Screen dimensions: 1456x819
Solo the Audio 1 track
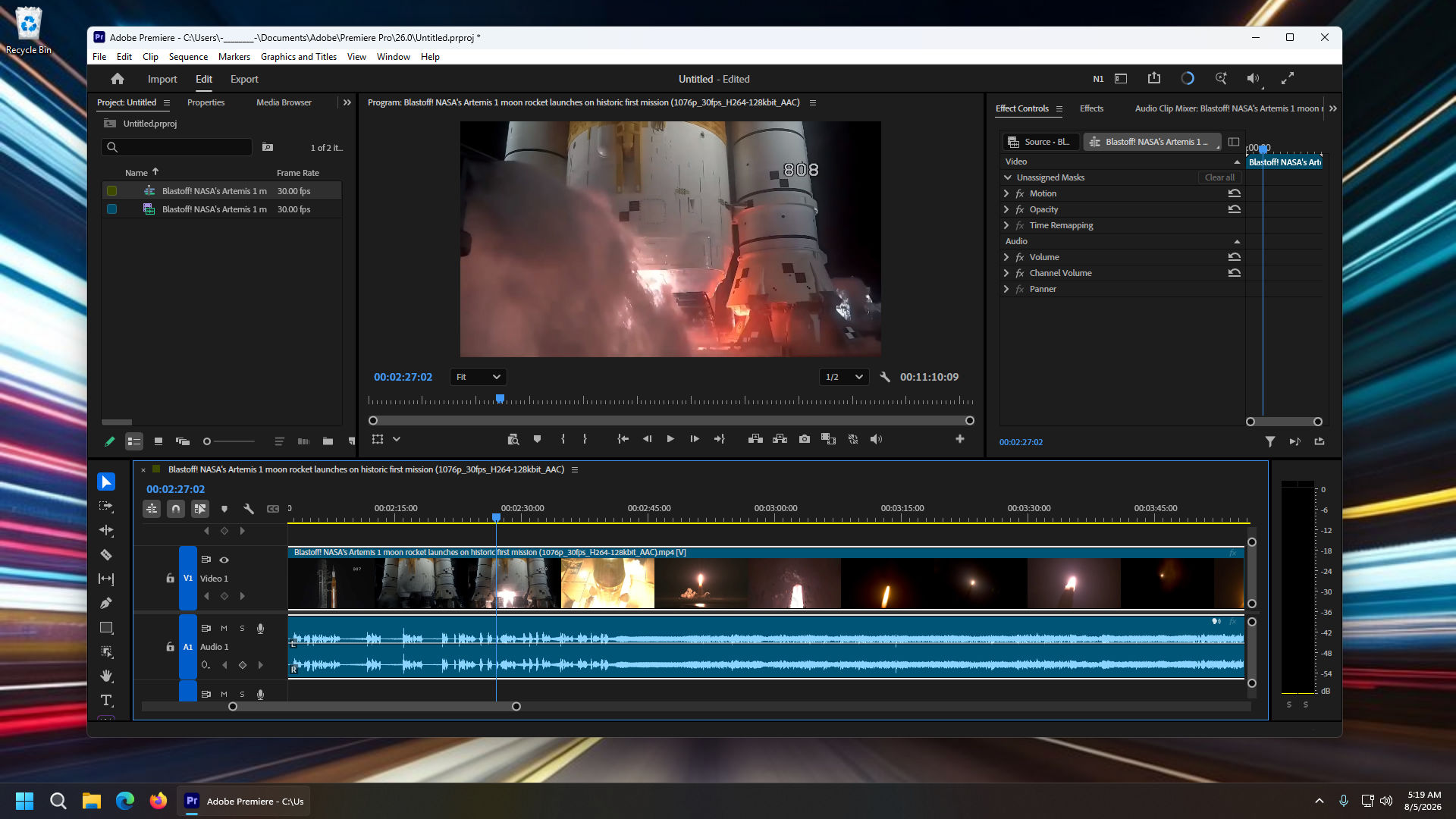pyautogui.click(x=242, y=629)
